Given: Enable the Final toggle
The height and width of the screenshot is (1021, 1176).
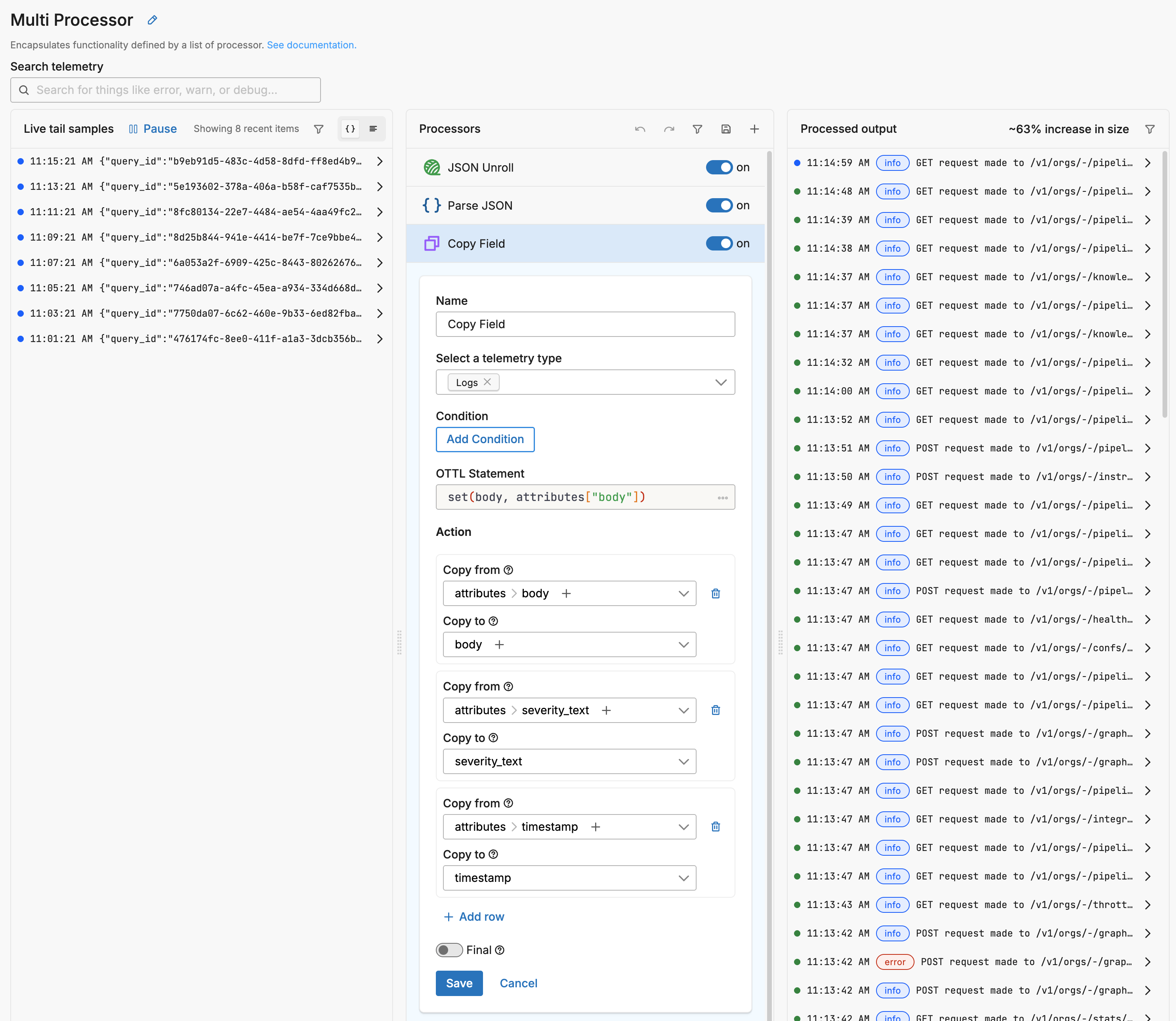Looking at the screenshot, I should tap(449, 949).
